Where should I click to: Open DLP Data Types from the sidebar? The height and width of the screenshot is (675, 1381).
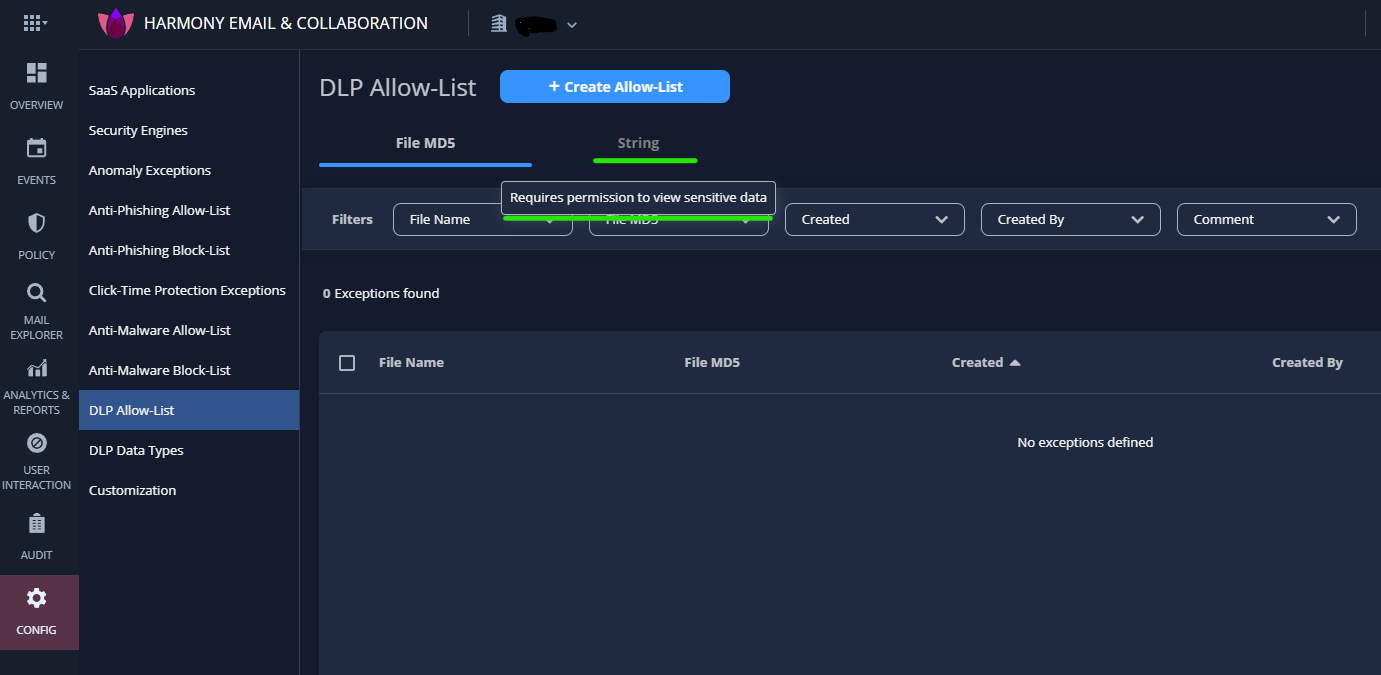coord(136,450)
